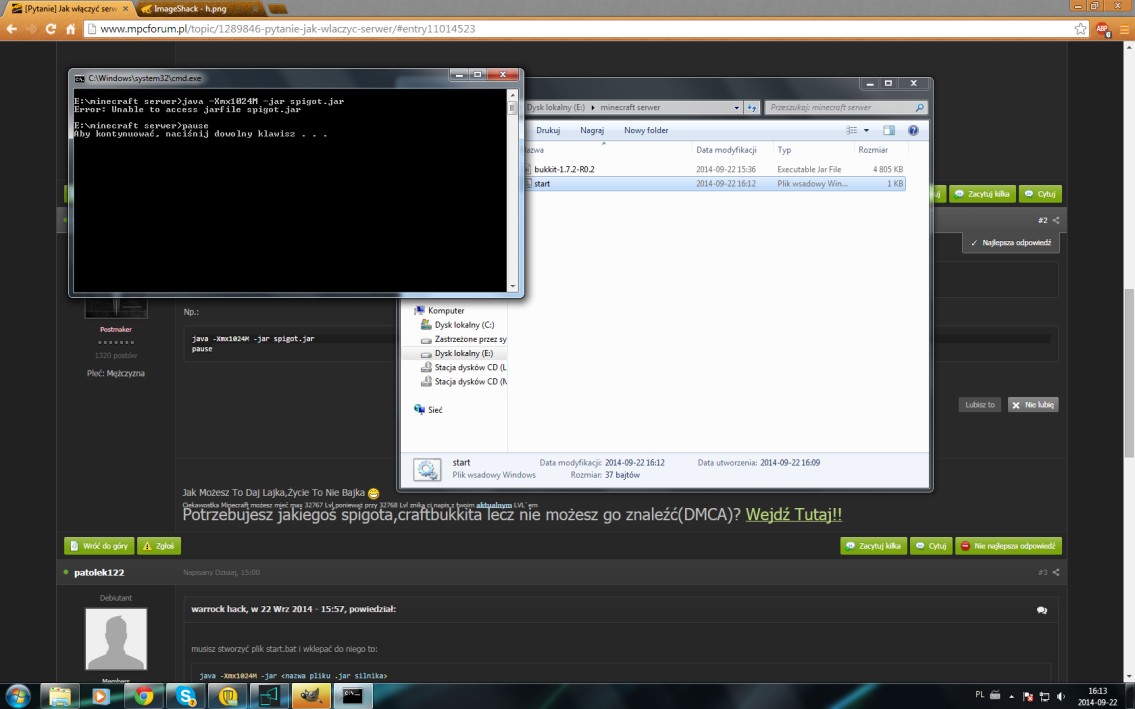Image resolution: width=1135 pixels, height=709 pixels.
Task: Click the Przeszukaj: minecraft serwer search field
Action: pyautogui.click(x=845, y=107)
